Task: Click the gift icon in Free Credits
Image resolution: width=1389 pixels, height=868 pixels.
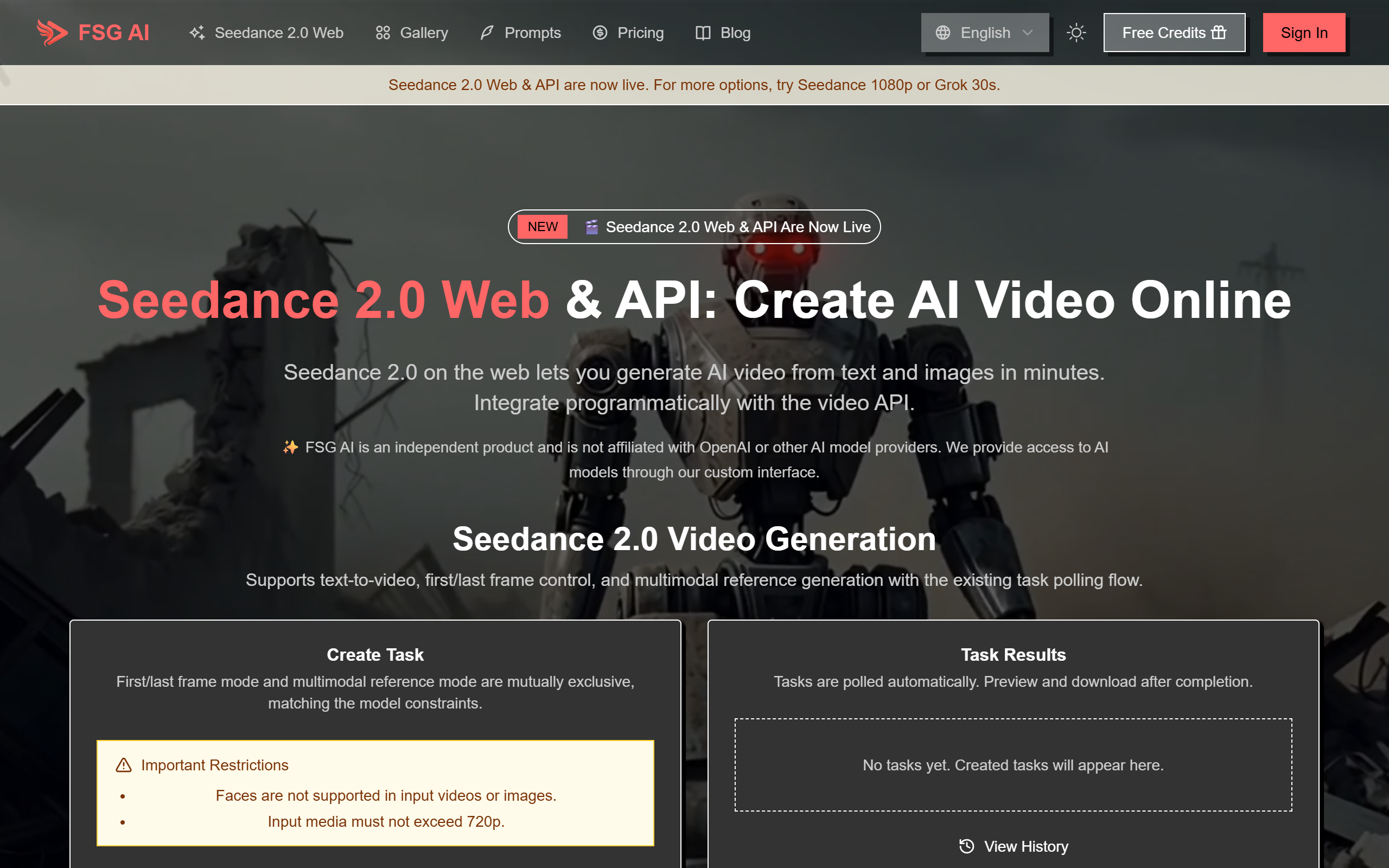Action: 1219,32
